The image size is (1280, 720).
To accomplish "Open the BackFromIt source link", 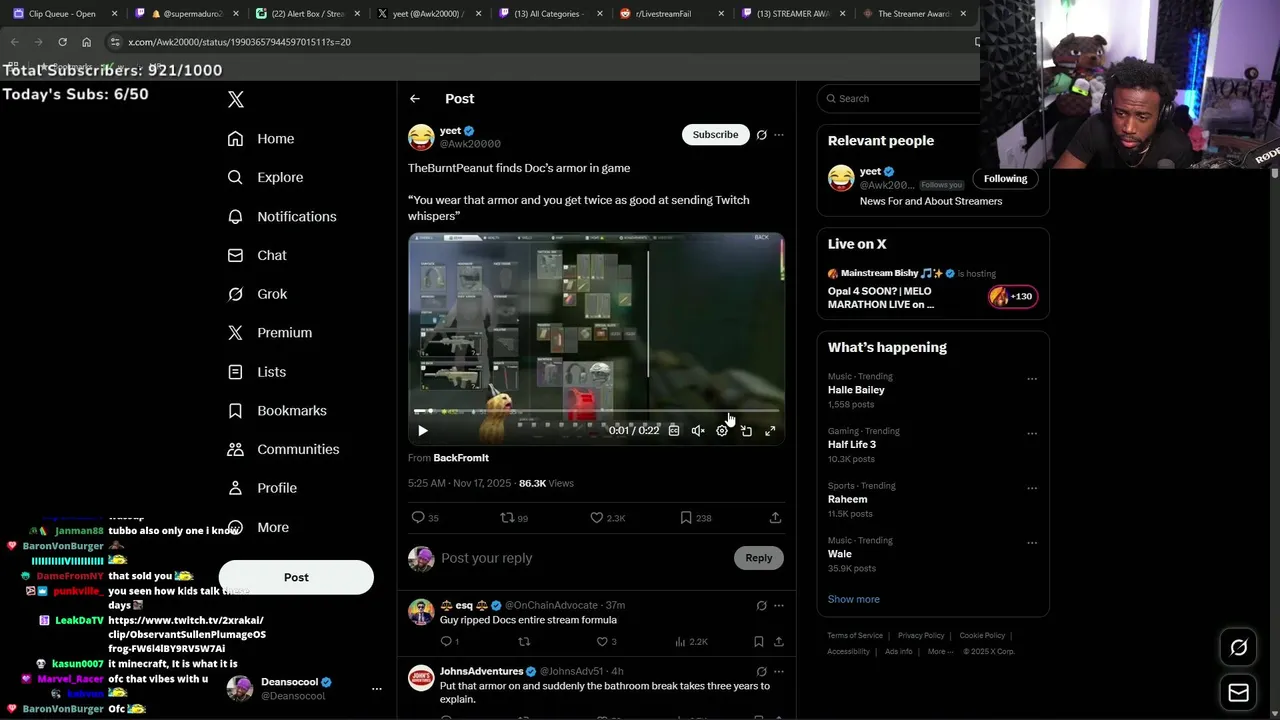I will click(x=461, y=458).
